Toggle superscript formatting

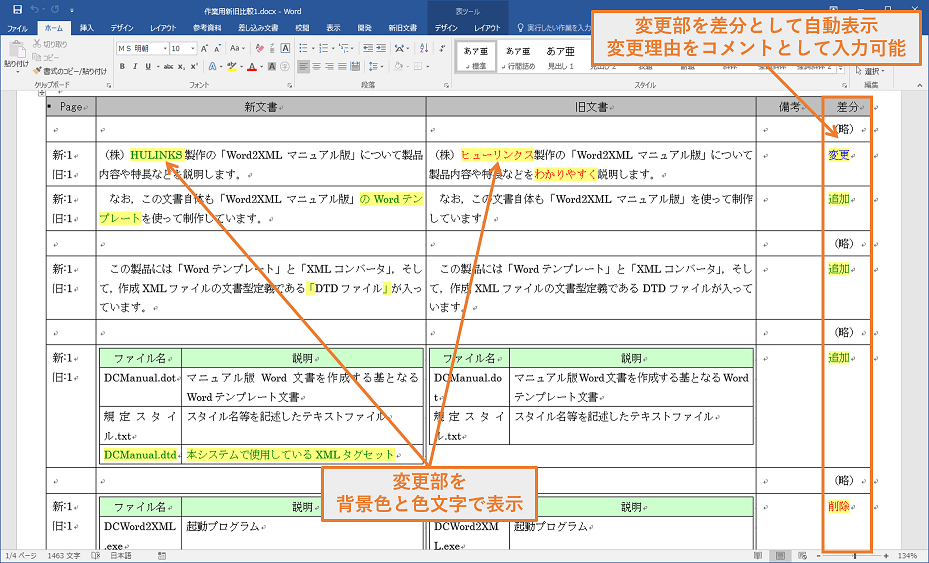[194, 66]
